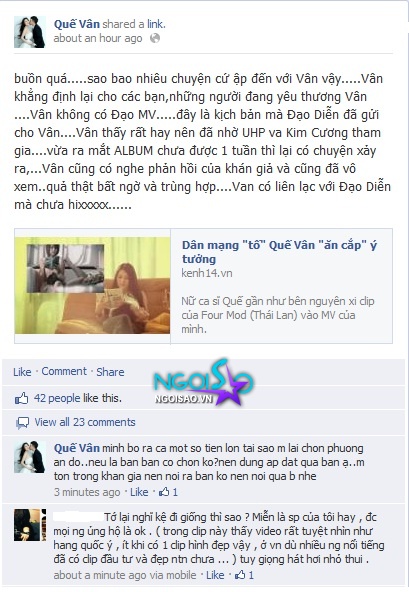Image resolution: width=409 pixels, height=592 pixels.
Task: Click the Quế Vân name in post header
Action: [77, 24]
